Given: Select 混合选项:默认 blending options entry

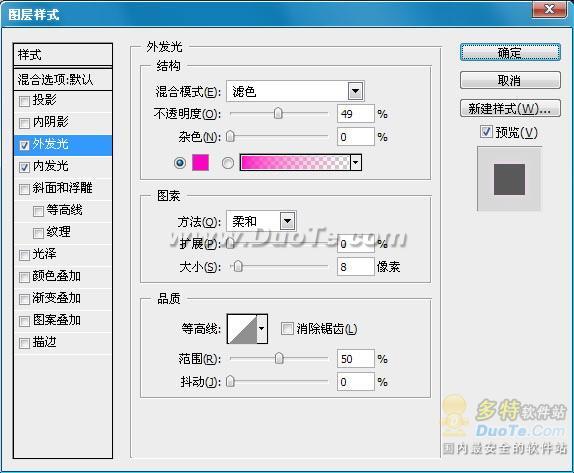Looking at the screenshot, I should (x=63, y=79).
